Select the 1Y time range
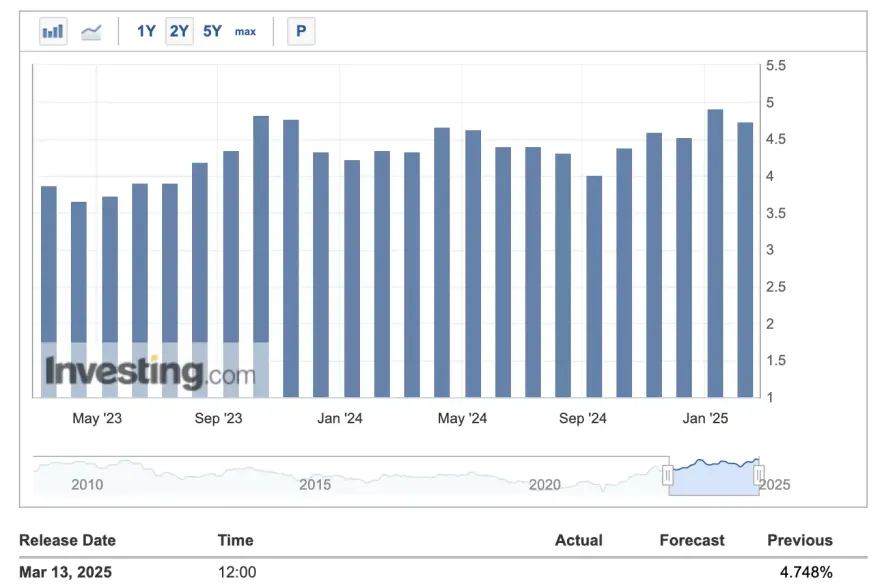This screenshot has width=882, height=584. [x=146, y=31]
